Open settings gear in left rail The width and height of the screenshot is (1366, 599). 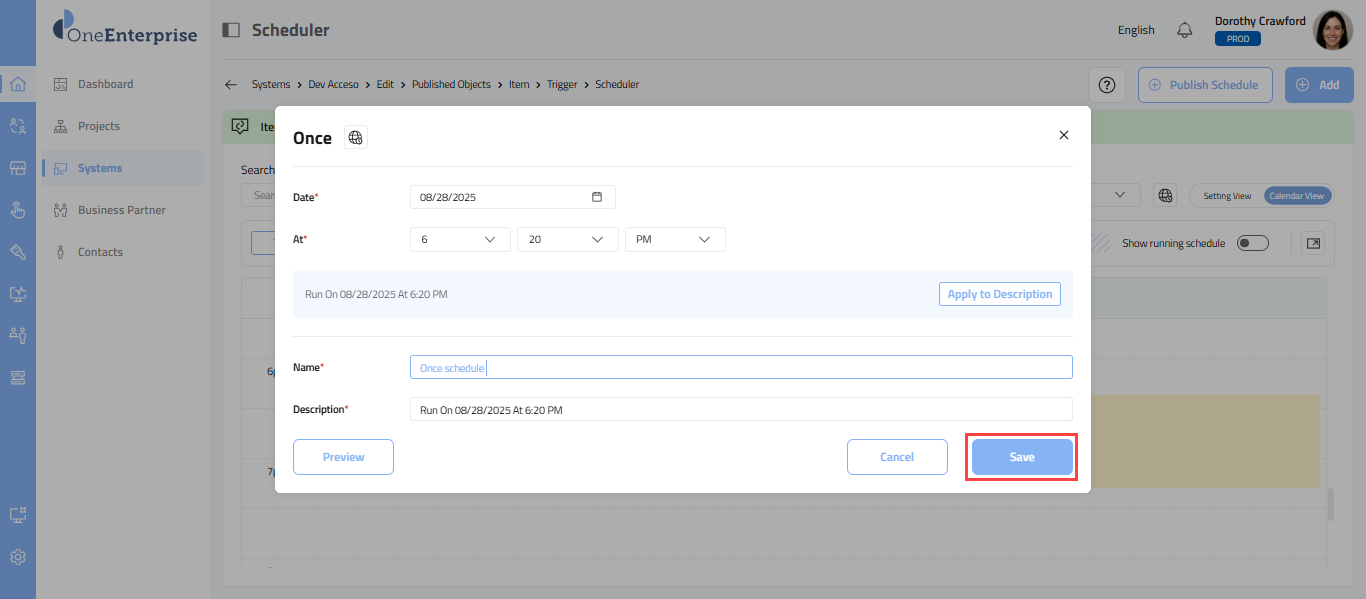[x=18, y=557]
